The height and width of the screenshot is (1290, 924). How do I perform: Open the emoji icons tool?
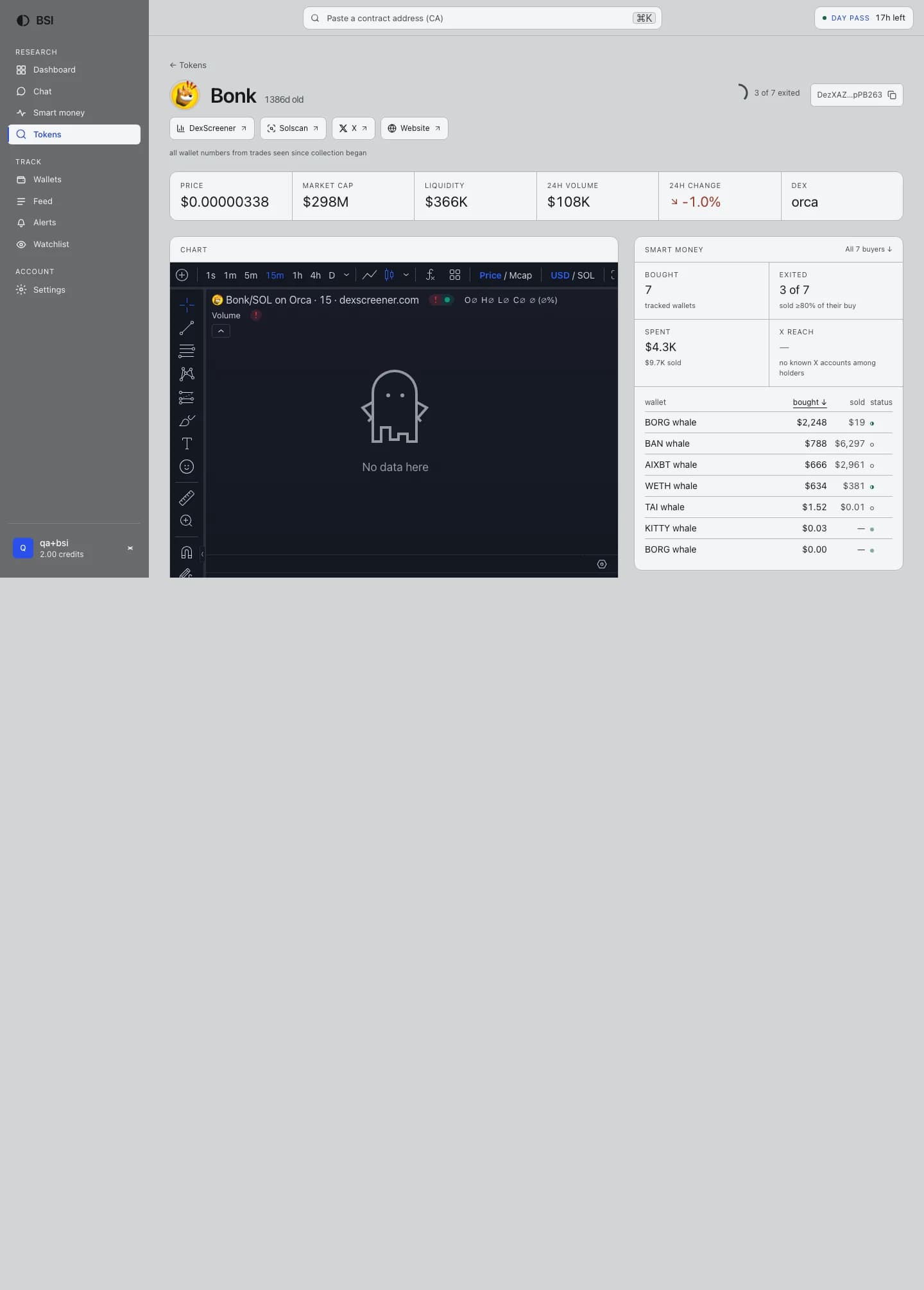click(x=187, y=467)
